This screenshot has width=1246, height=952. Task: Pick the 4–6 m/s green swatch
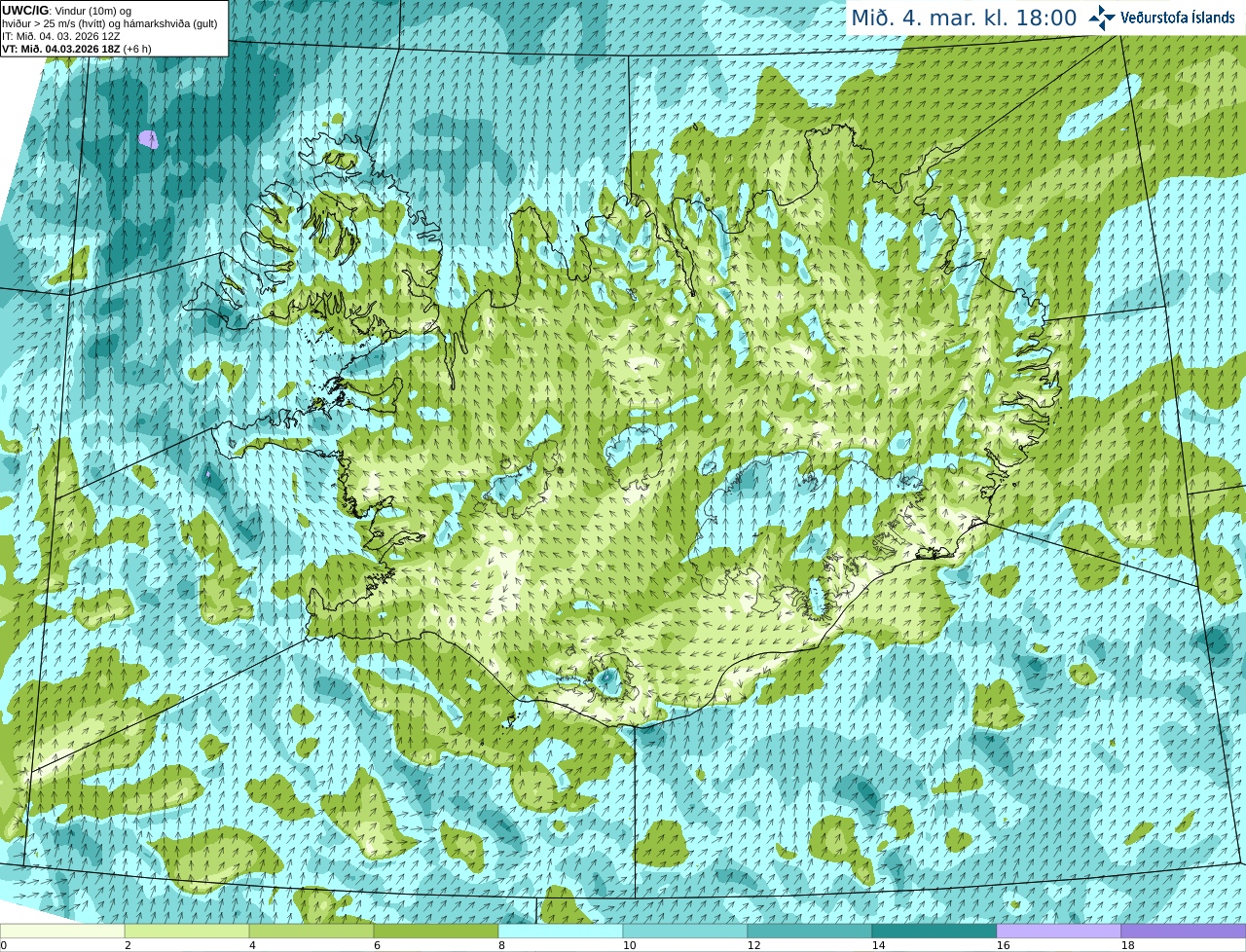coord(311,931)
